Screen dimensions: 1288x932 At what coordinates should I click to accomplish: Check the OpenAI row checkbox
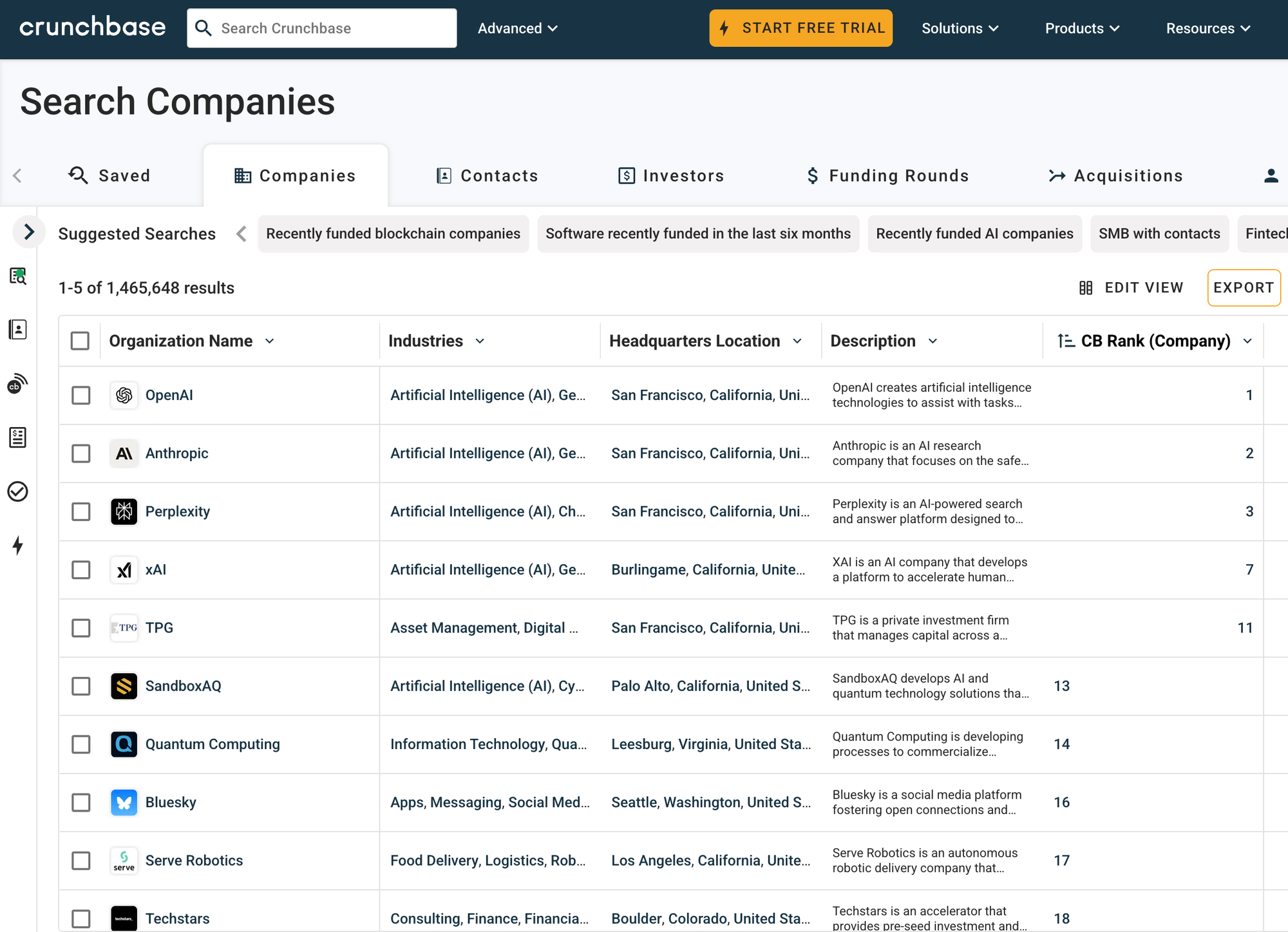point(81,395)
